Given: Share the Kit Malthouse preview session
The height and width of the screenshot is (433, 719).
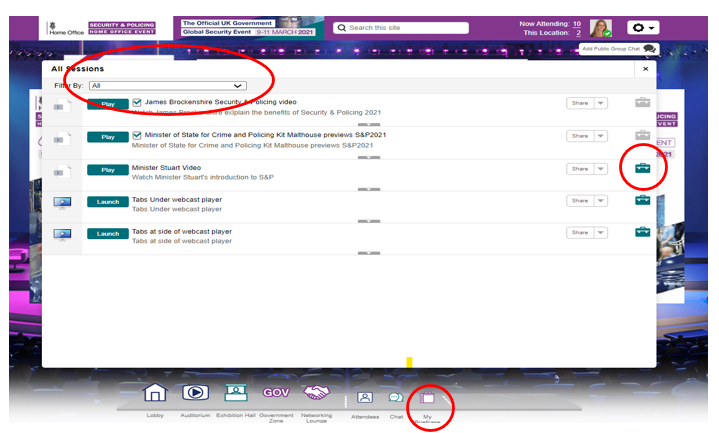Looking at the screenshot, I should click(580, 136).
